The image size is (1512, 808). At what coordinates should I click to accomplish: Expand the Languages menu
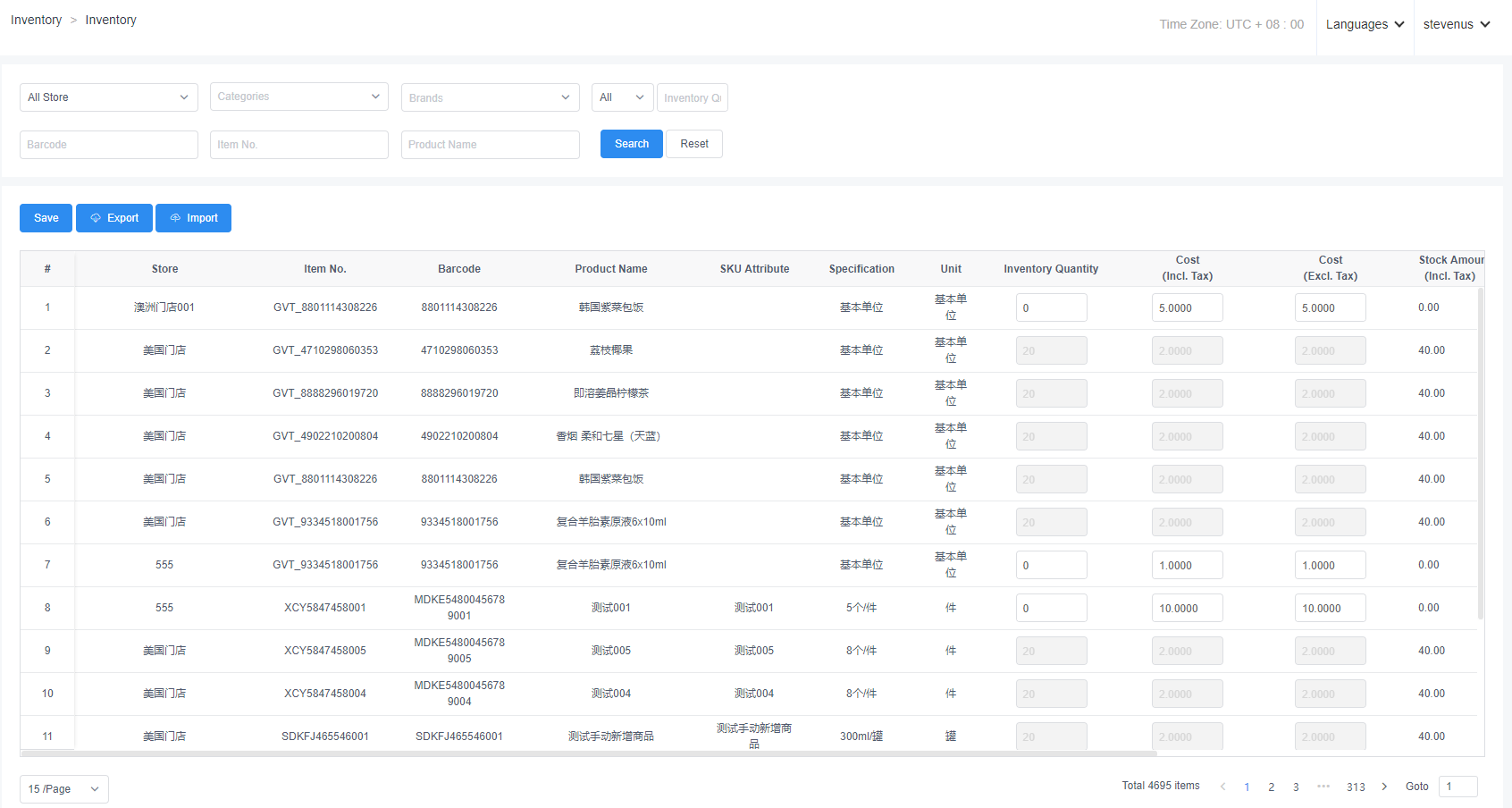(1365, 24)
